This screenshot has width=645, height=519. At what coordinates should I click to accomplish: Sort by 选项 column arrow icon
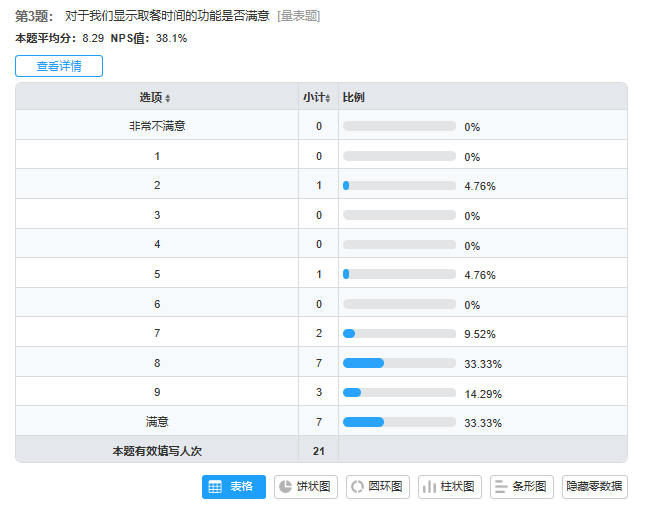click(168, 98)
